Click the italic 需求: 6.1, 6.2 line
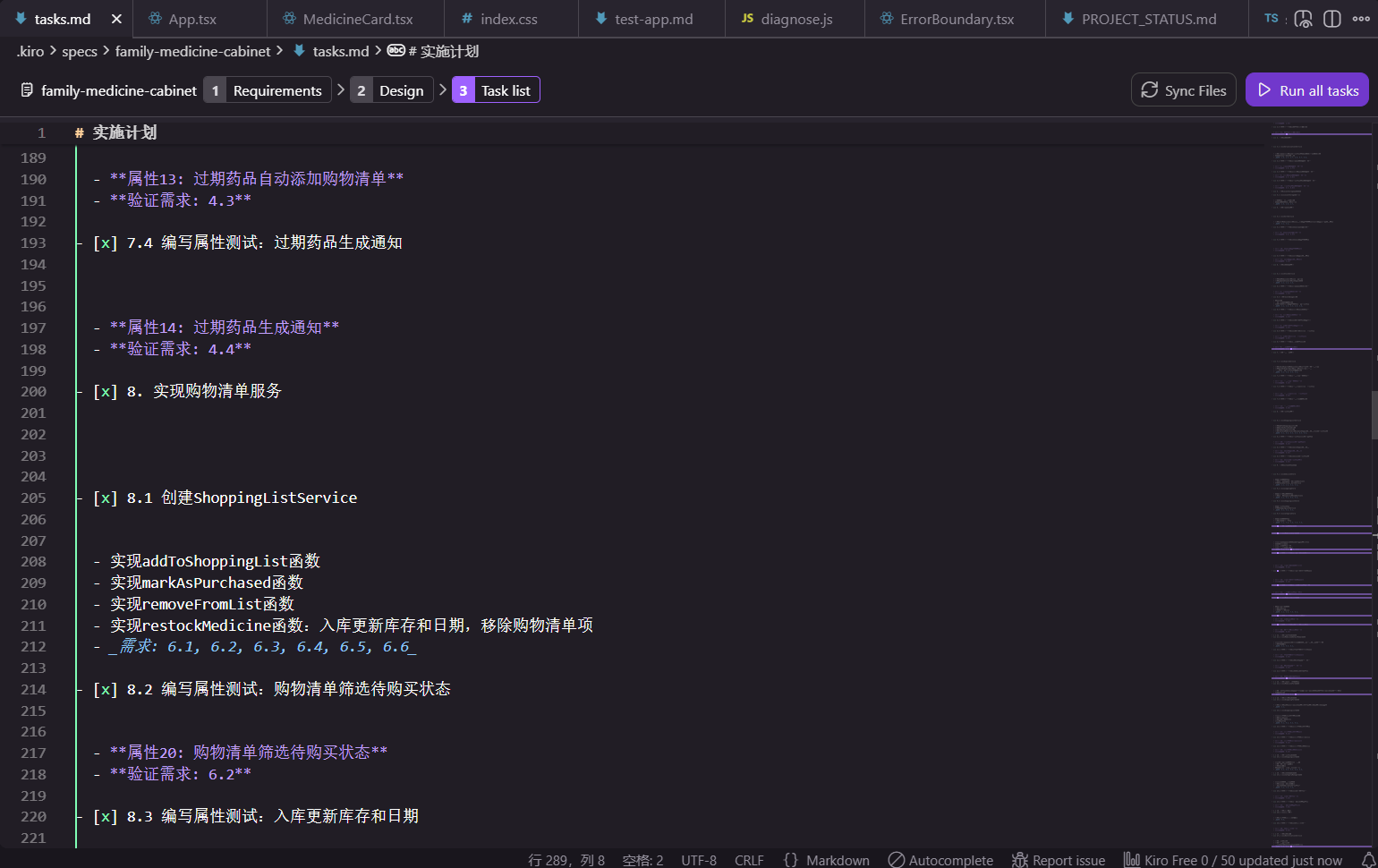The image size is (1378, 868). [x=263, y=646]
